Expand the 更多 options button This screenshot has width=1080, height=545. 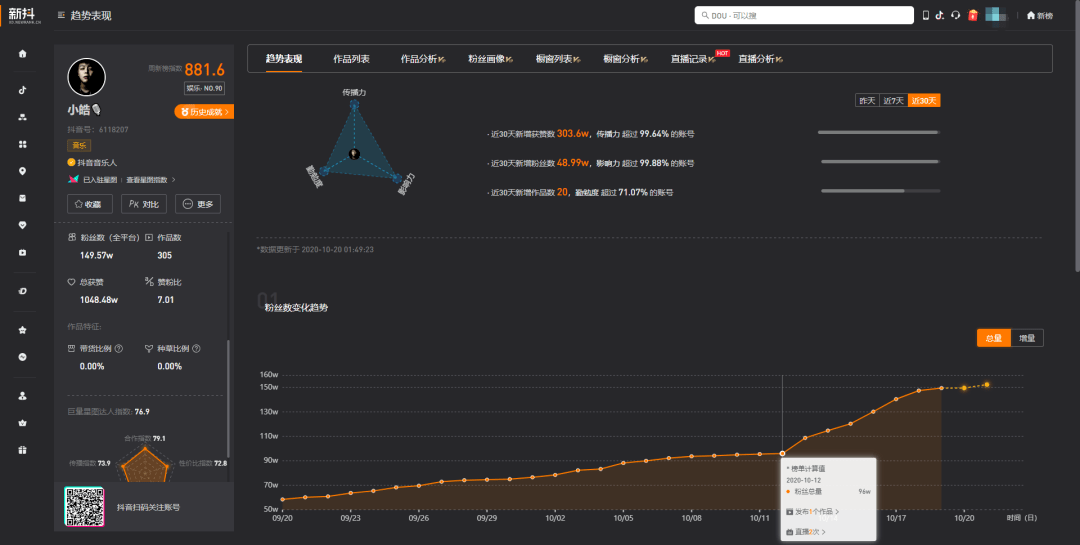coord(198,204)
